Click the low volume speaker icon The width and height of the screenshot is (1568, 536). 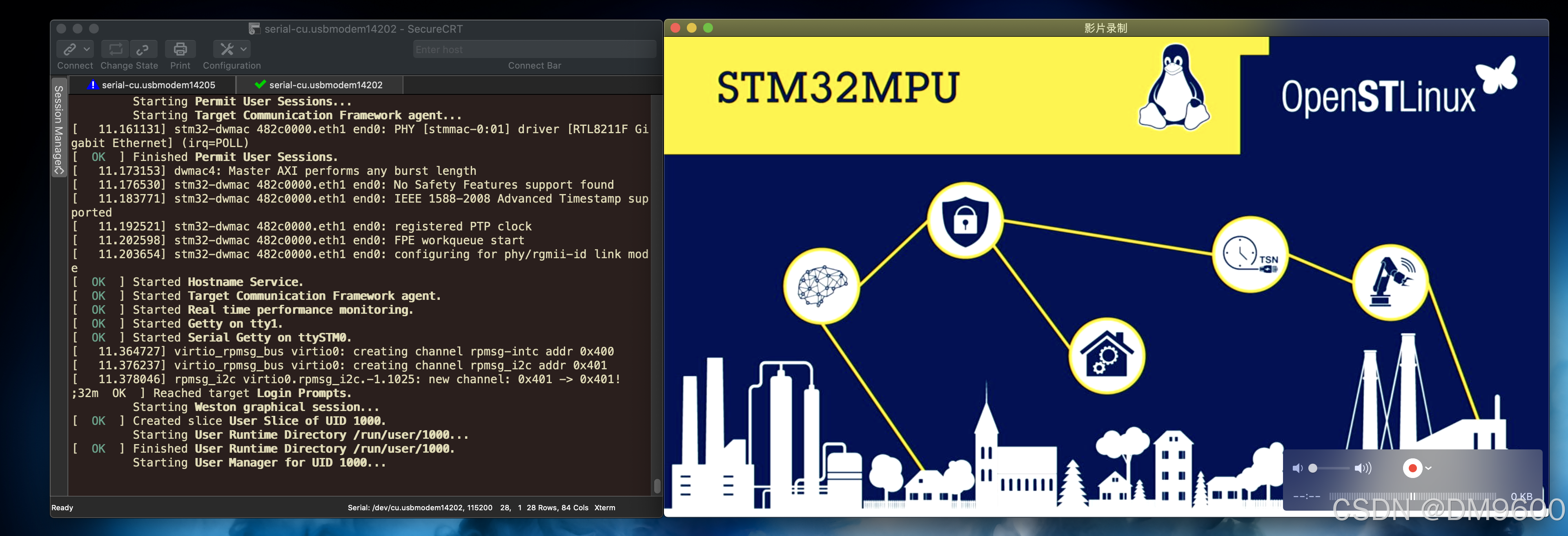point(1297,468)
